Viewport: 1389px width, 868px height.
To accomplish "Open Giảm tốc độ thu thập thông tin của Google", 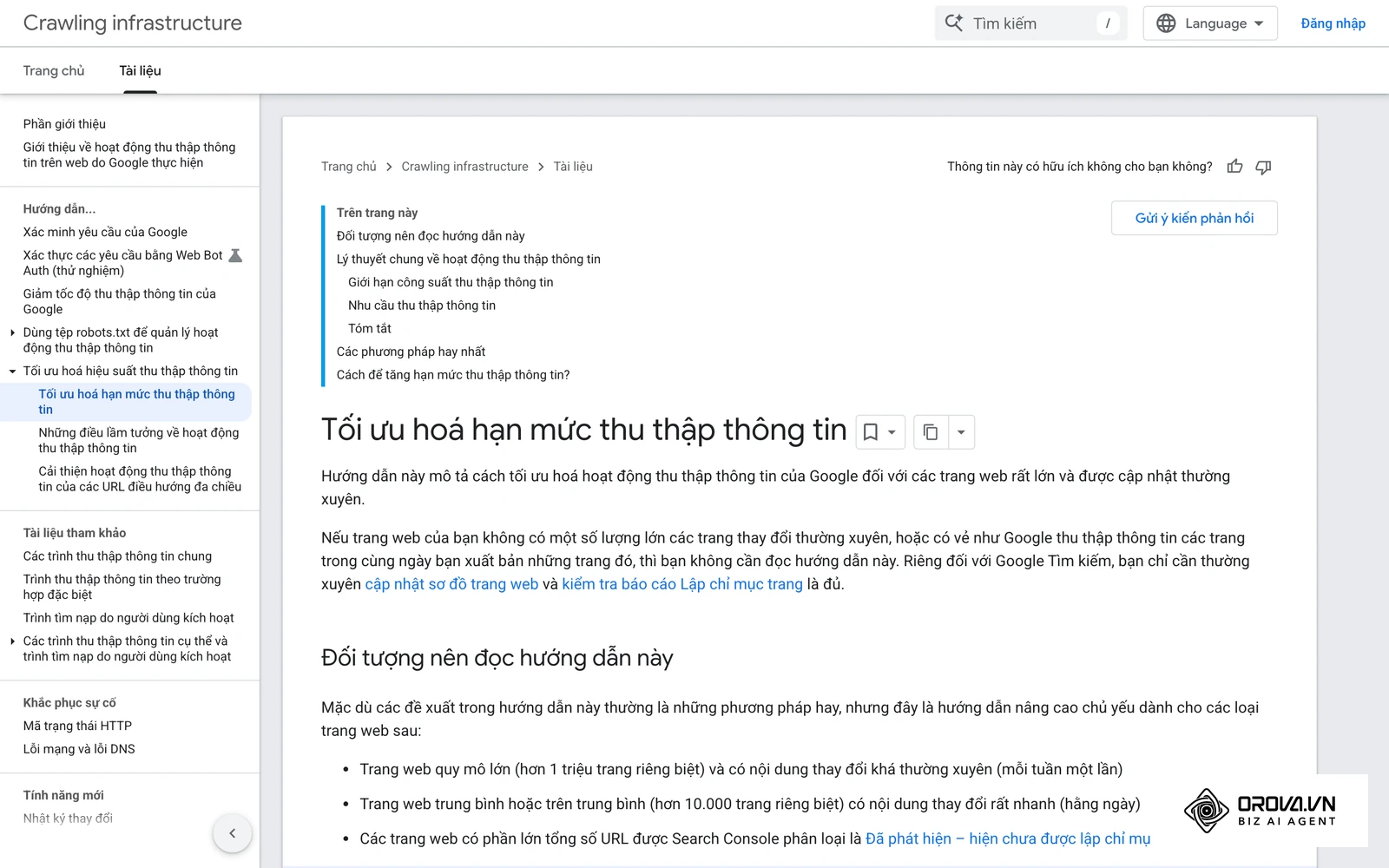I will pos(120,302).
